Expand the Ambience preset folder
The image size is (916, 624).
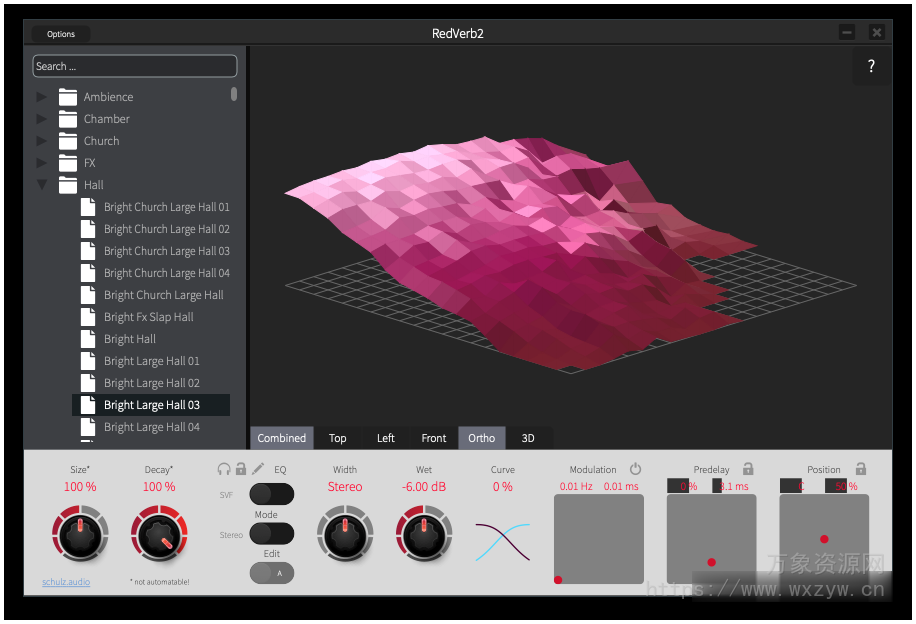click(41, 96)
